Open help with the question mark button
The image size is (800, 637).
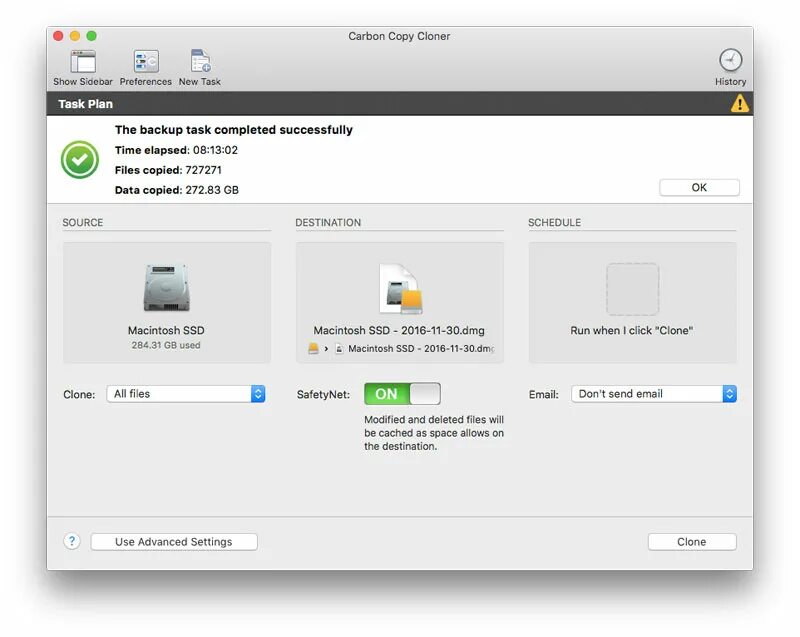pos(72,541)
